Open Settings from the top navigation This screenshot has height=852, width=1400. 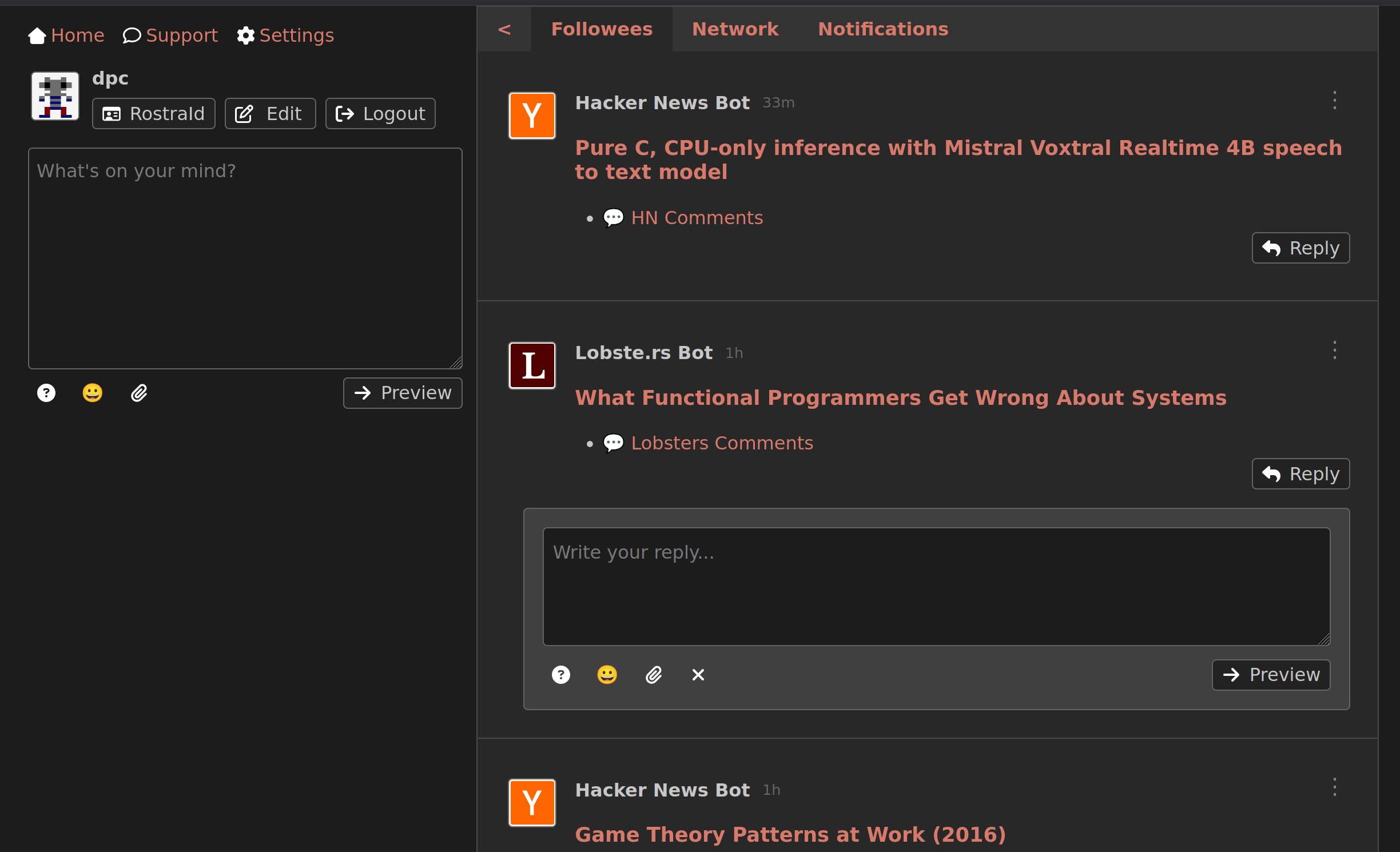[285, 35]
